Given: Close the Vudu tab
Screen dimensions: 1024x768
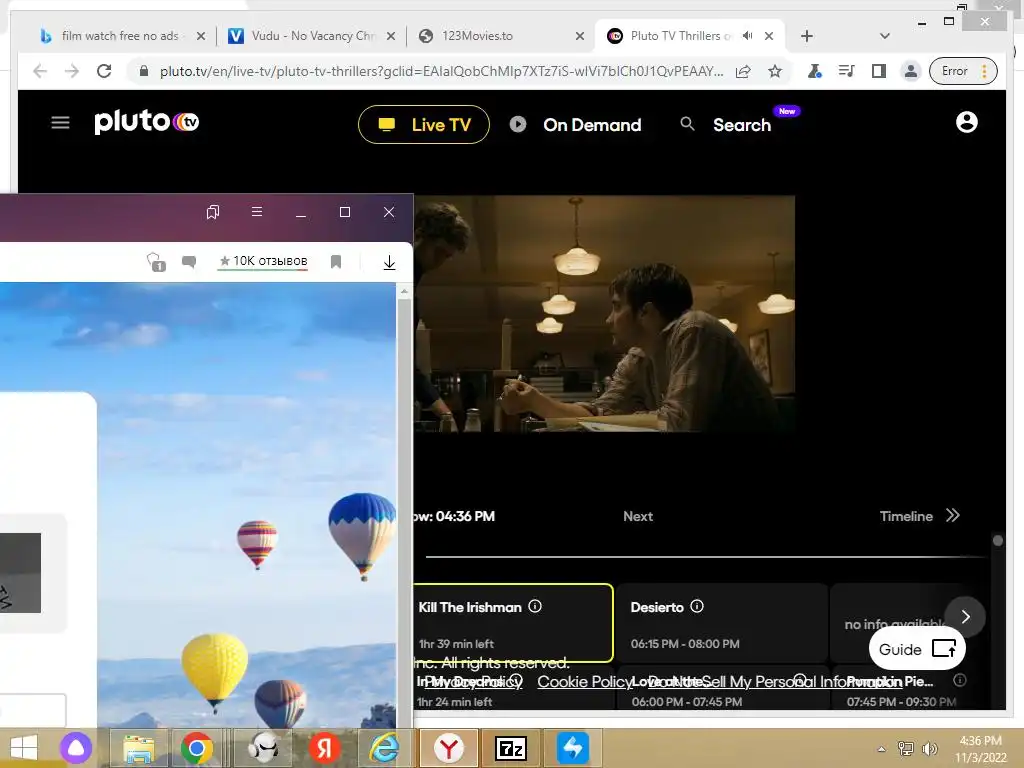Looking at the screenshot, I should pos(391,37).
